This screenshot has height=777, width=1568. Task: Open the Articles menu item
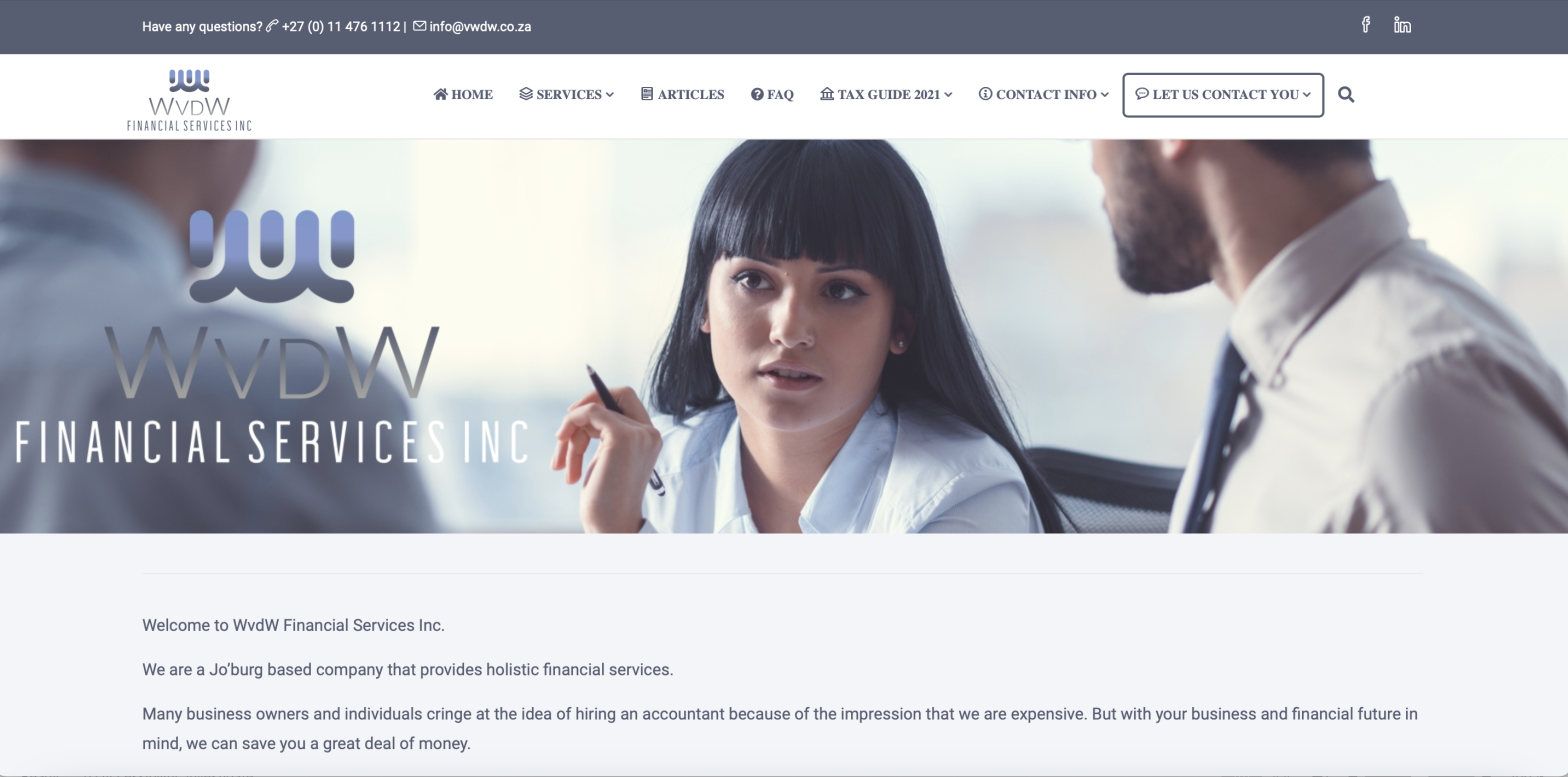(683, 95)
